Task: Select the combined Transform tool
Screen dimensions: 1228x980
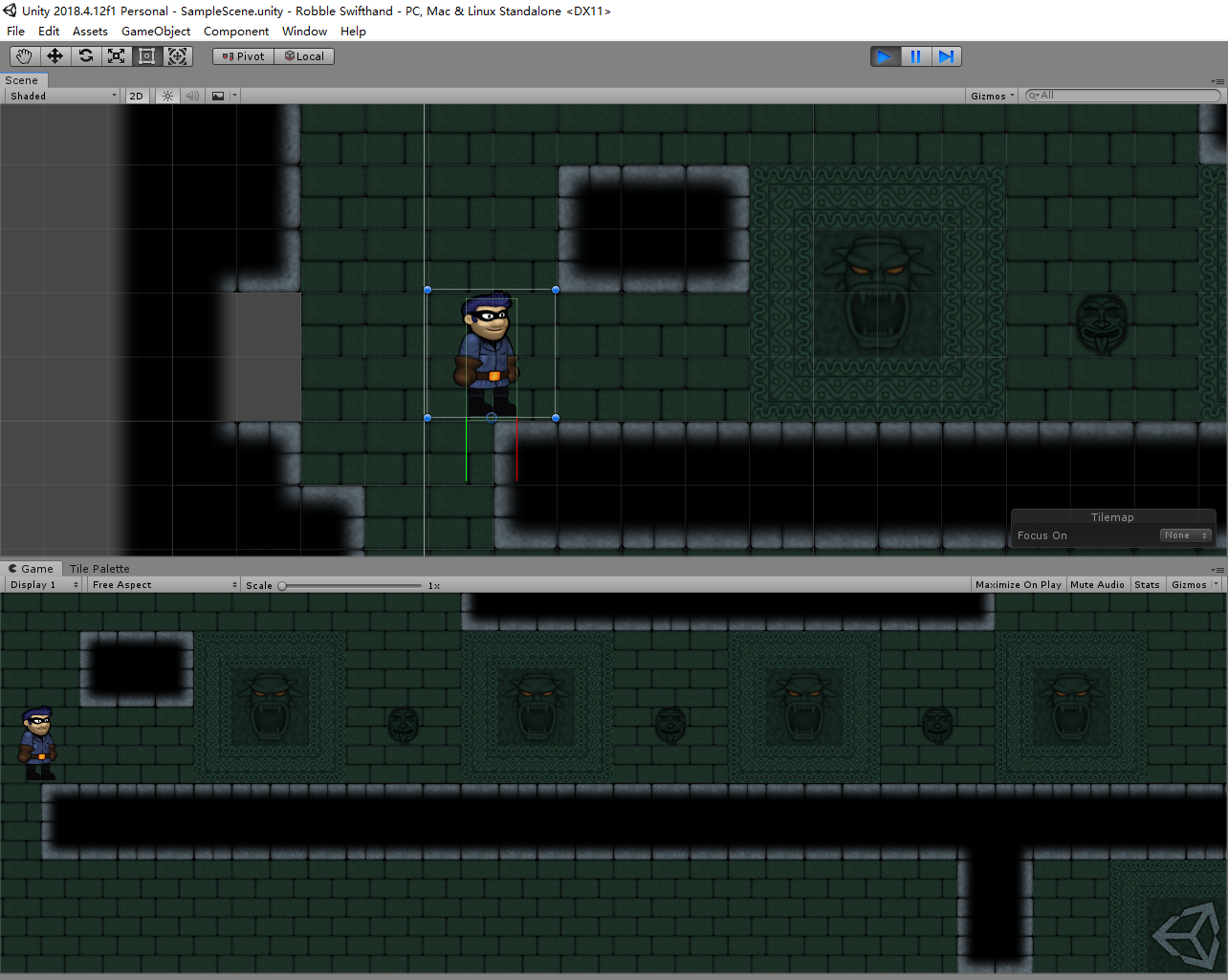Action: pyautogui.click(x=178, y=56)
